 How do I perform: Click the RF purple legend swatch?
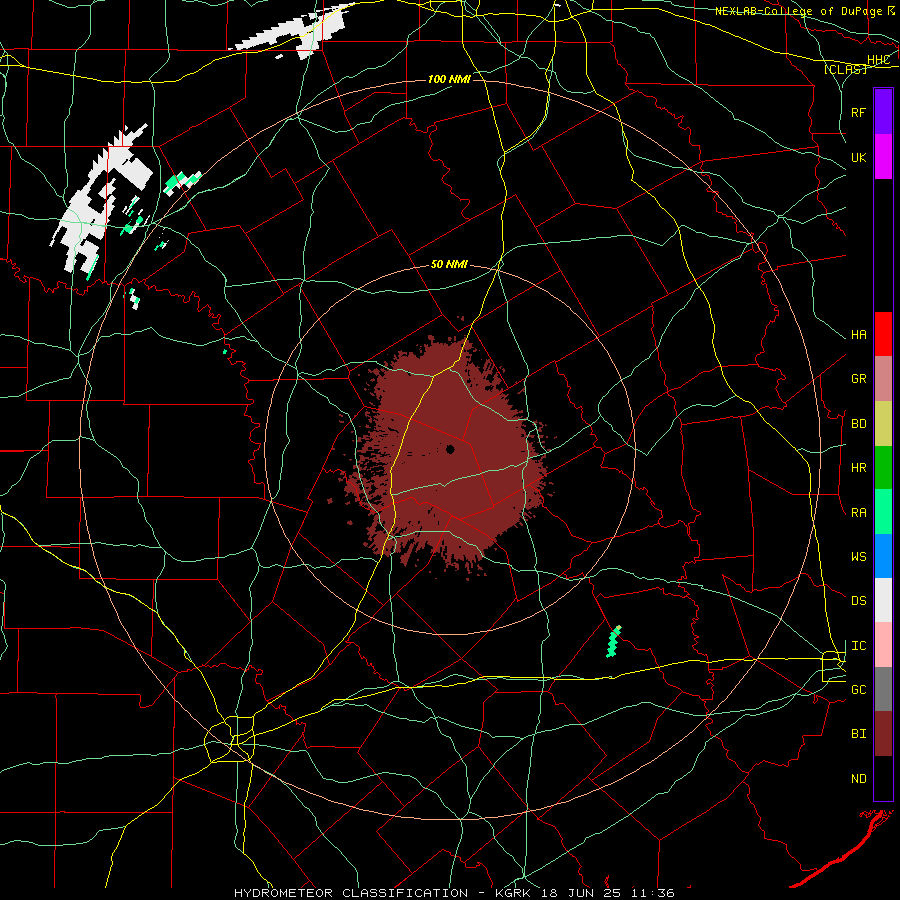[883, 112]
